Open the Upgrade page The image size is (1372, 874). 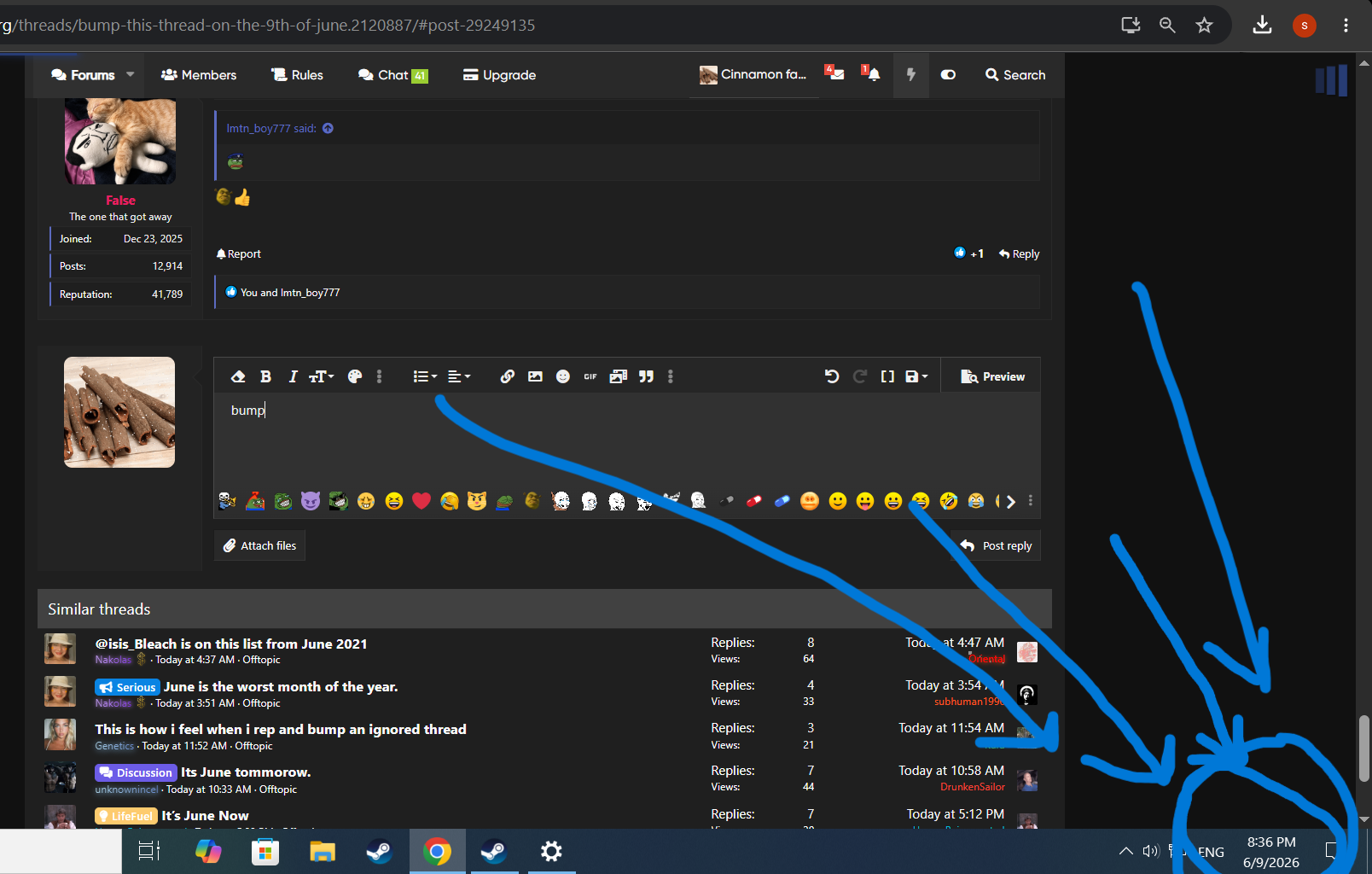[x=499, y=75]
